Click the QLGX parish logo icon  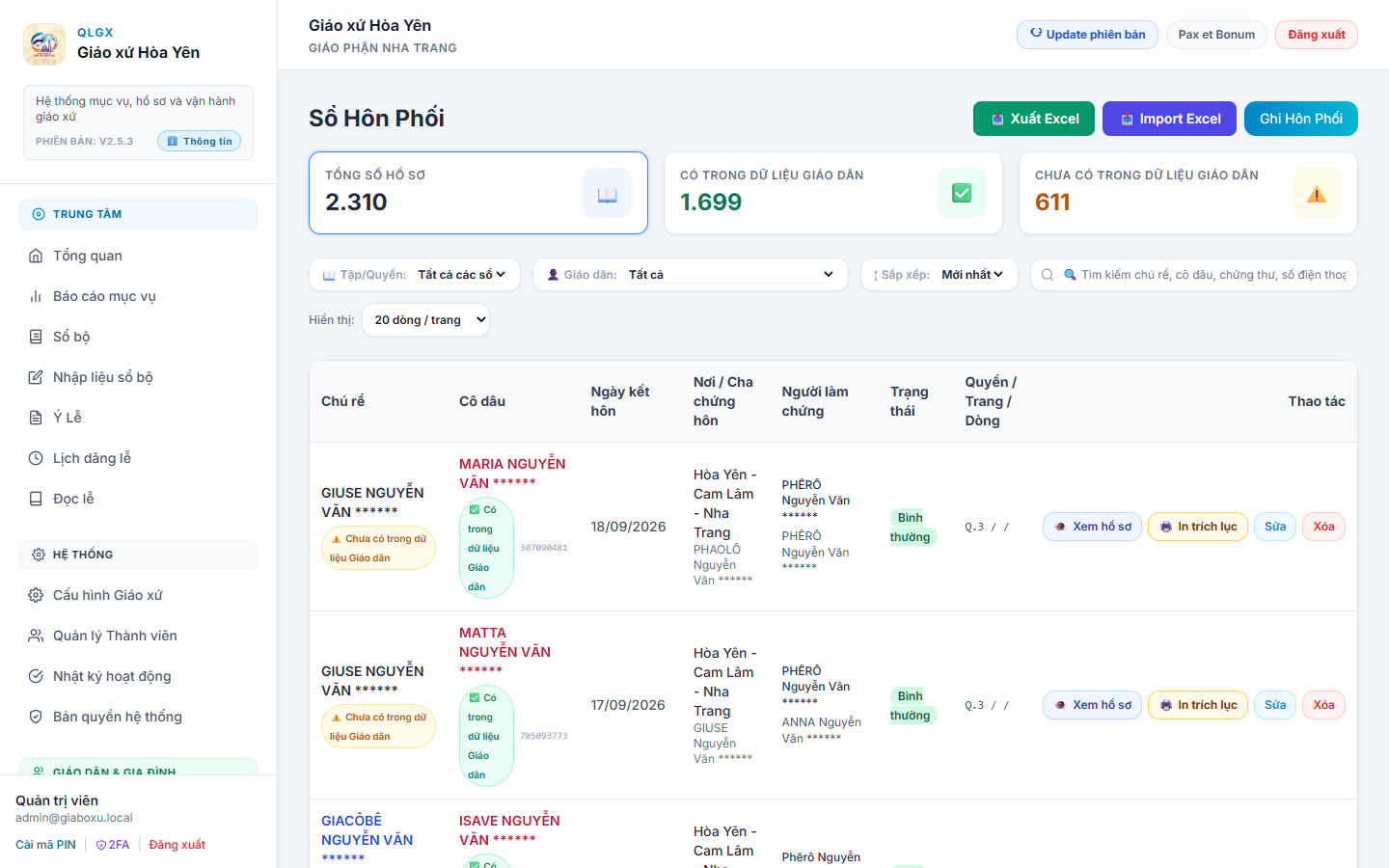[x=44, y=44]
